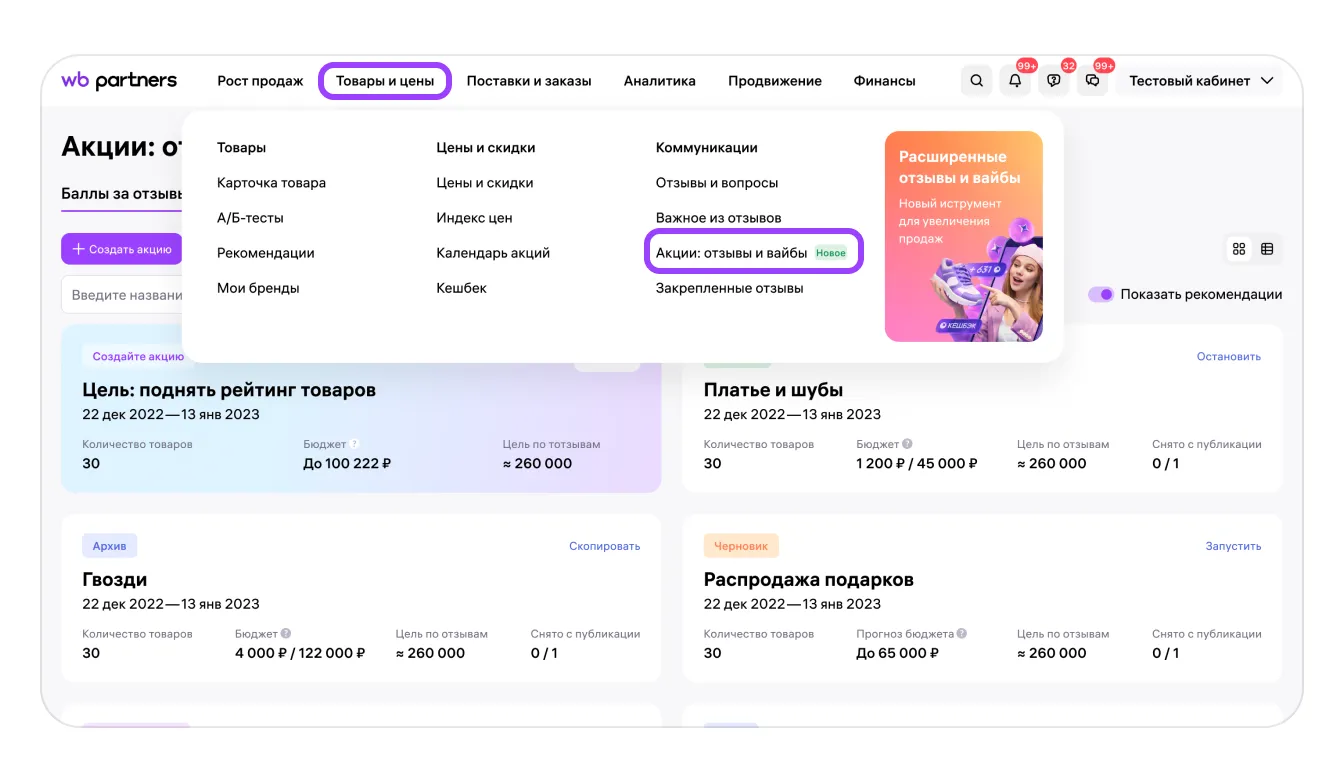Open the Рост продаж menu
The image size is (1344, 782).
tap(260, 81)
